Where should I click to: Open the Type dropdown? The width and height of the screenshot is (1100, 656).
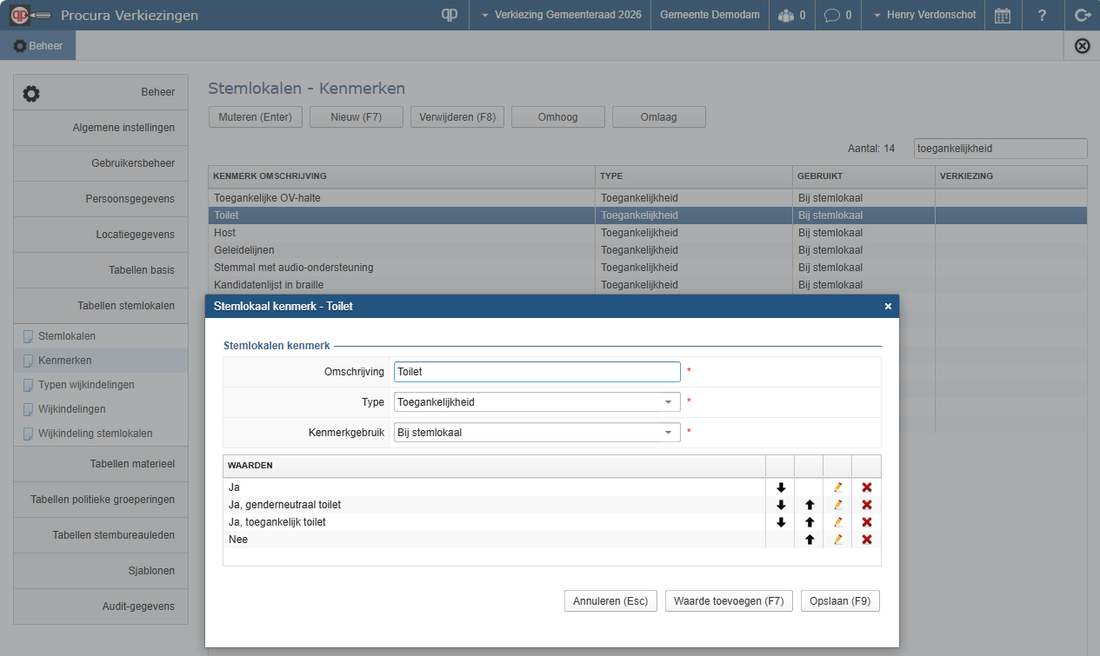537,402
